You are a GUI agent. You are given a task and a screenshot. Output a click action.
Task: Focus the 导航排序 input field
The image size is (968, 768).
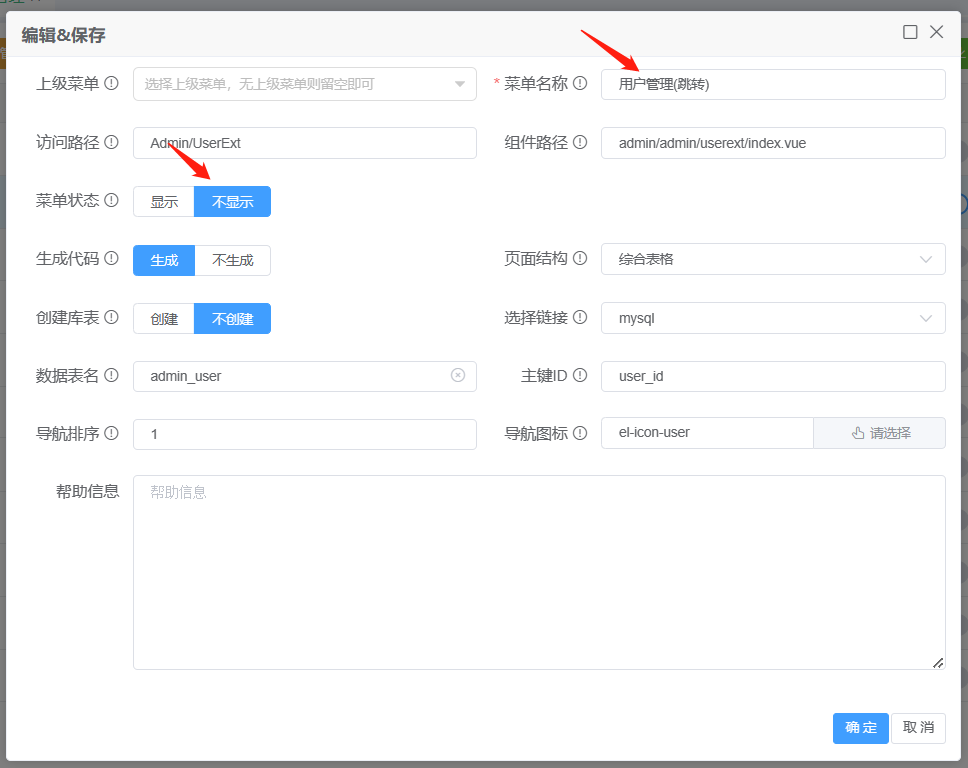pyautogui.click(x=304, y=434)
